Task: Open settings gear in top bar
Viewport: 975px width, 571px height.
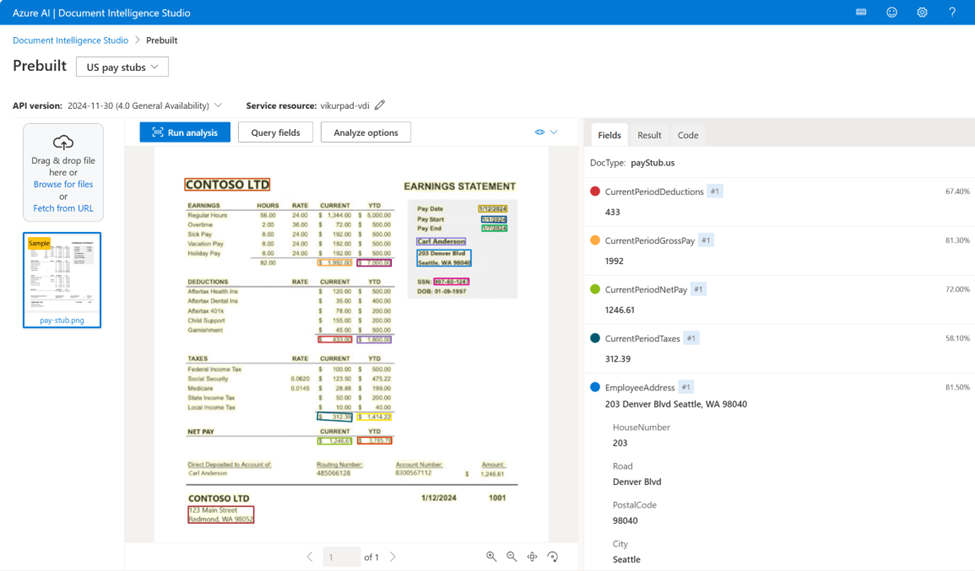Action: pos(922,12)
